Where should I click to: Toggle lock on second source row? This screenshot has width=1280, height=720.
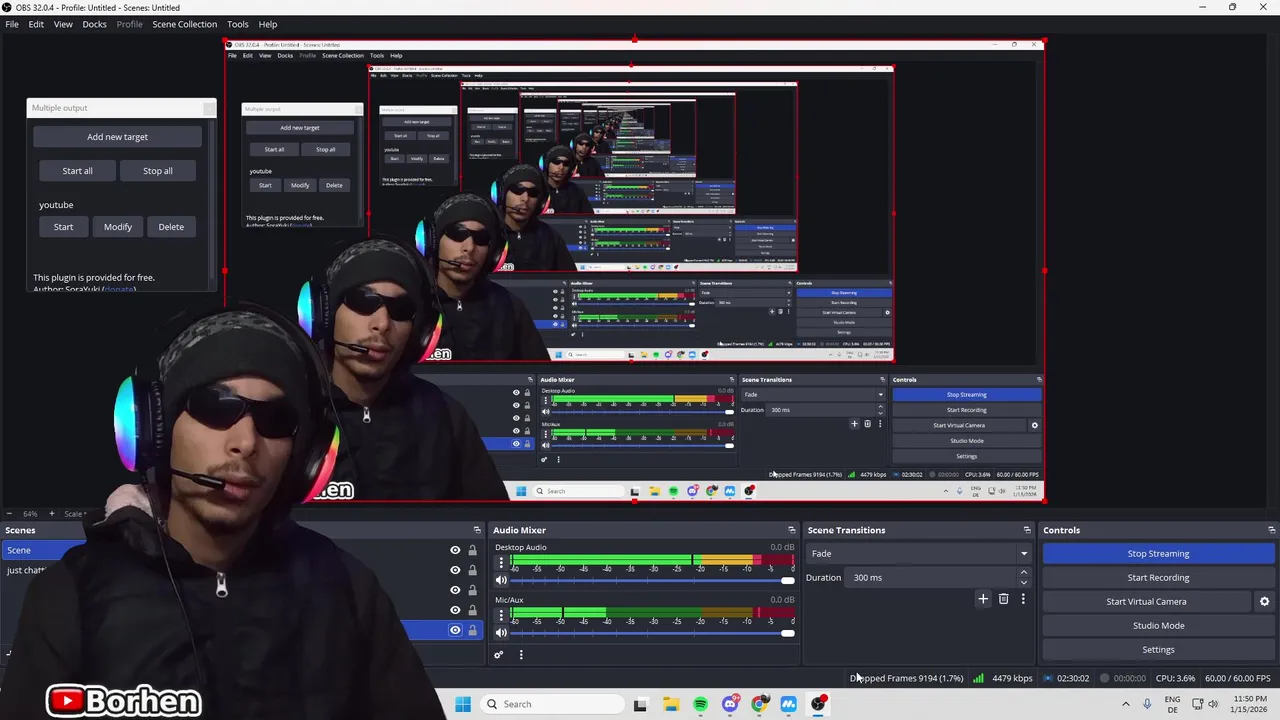coord(472,570)
